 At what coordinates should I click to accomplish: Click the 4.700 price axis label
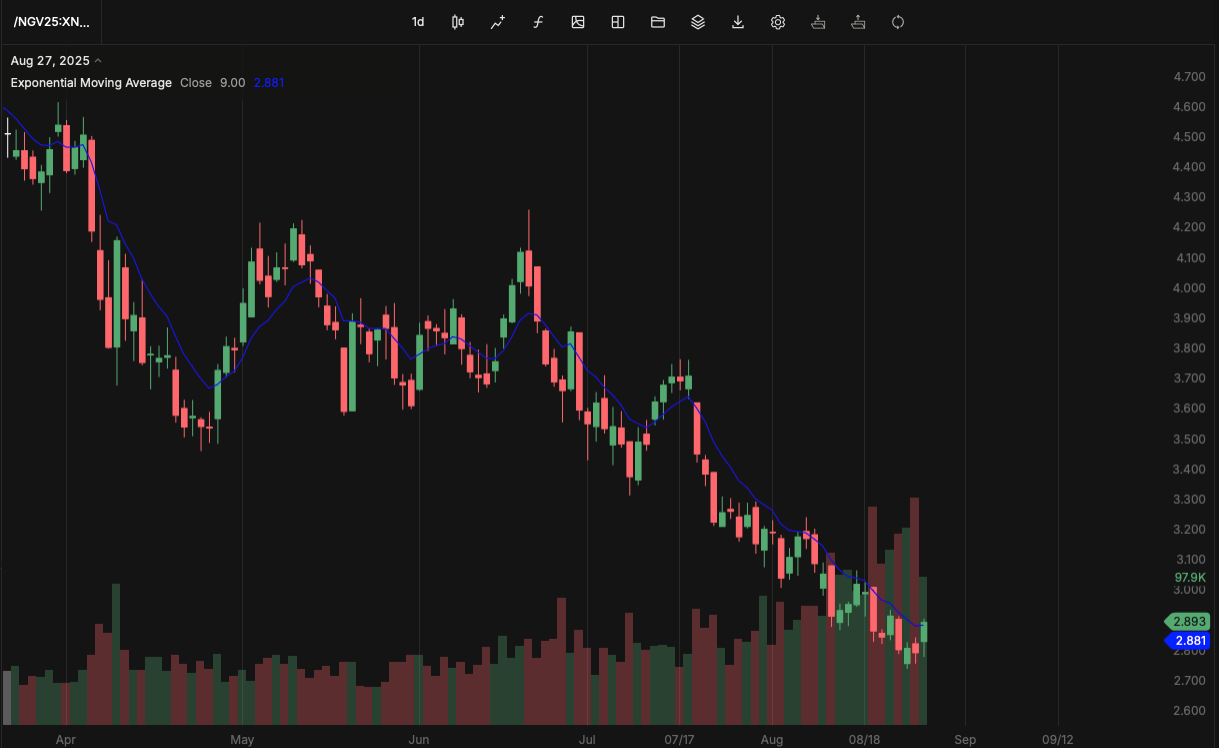[1189, 77]
